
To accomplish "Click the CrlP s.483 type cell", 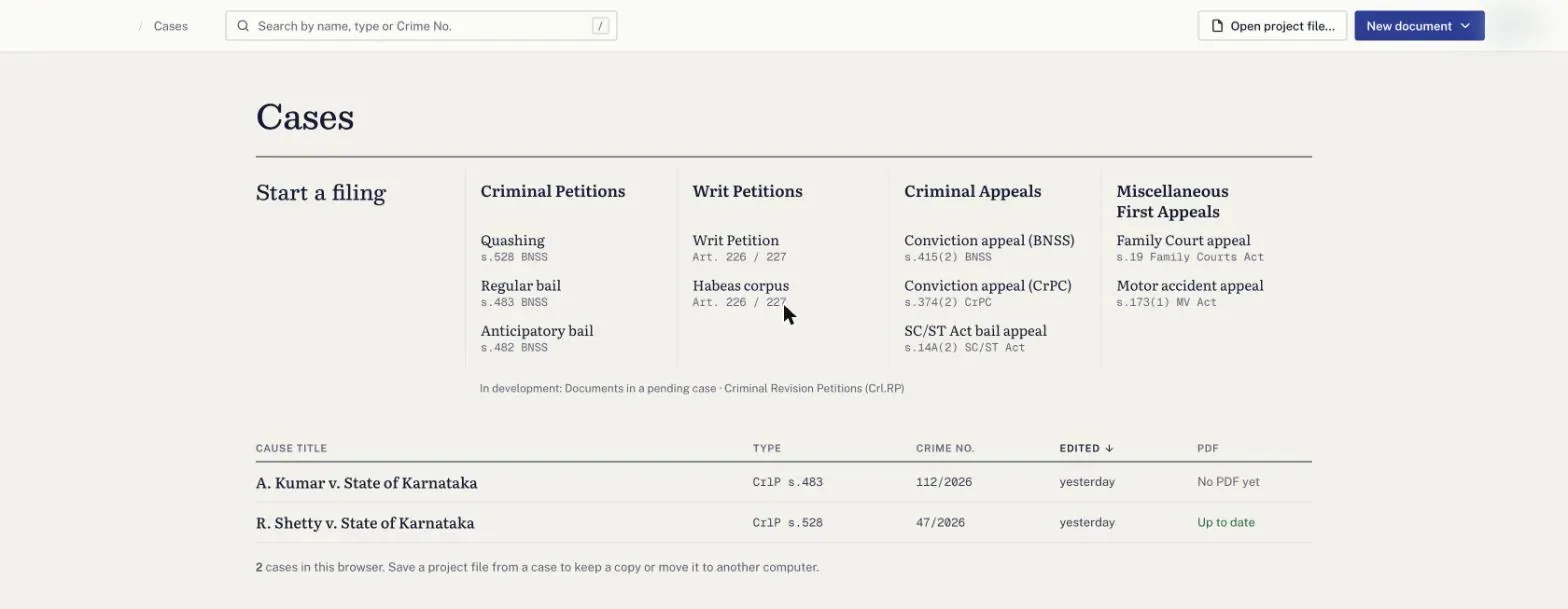I will [788, 482].
